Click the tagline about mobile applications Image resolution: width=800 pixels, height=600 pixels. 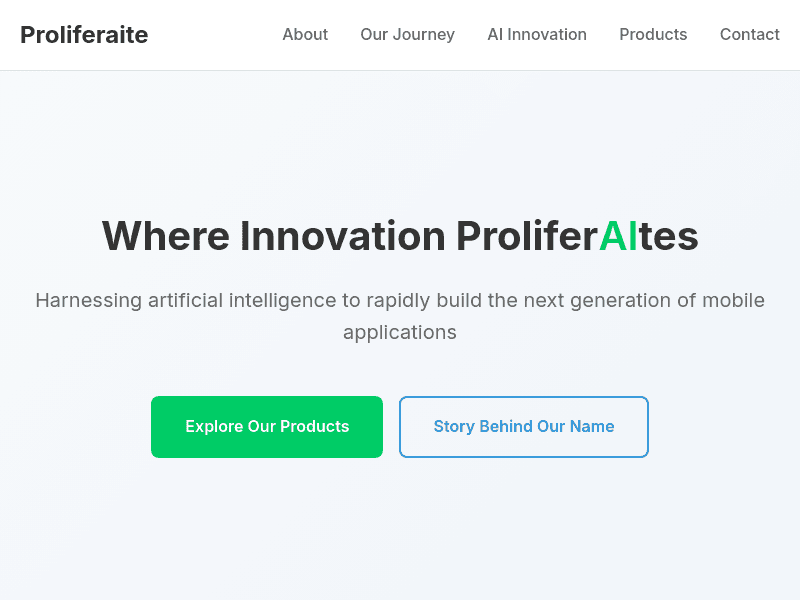(400, 316)
